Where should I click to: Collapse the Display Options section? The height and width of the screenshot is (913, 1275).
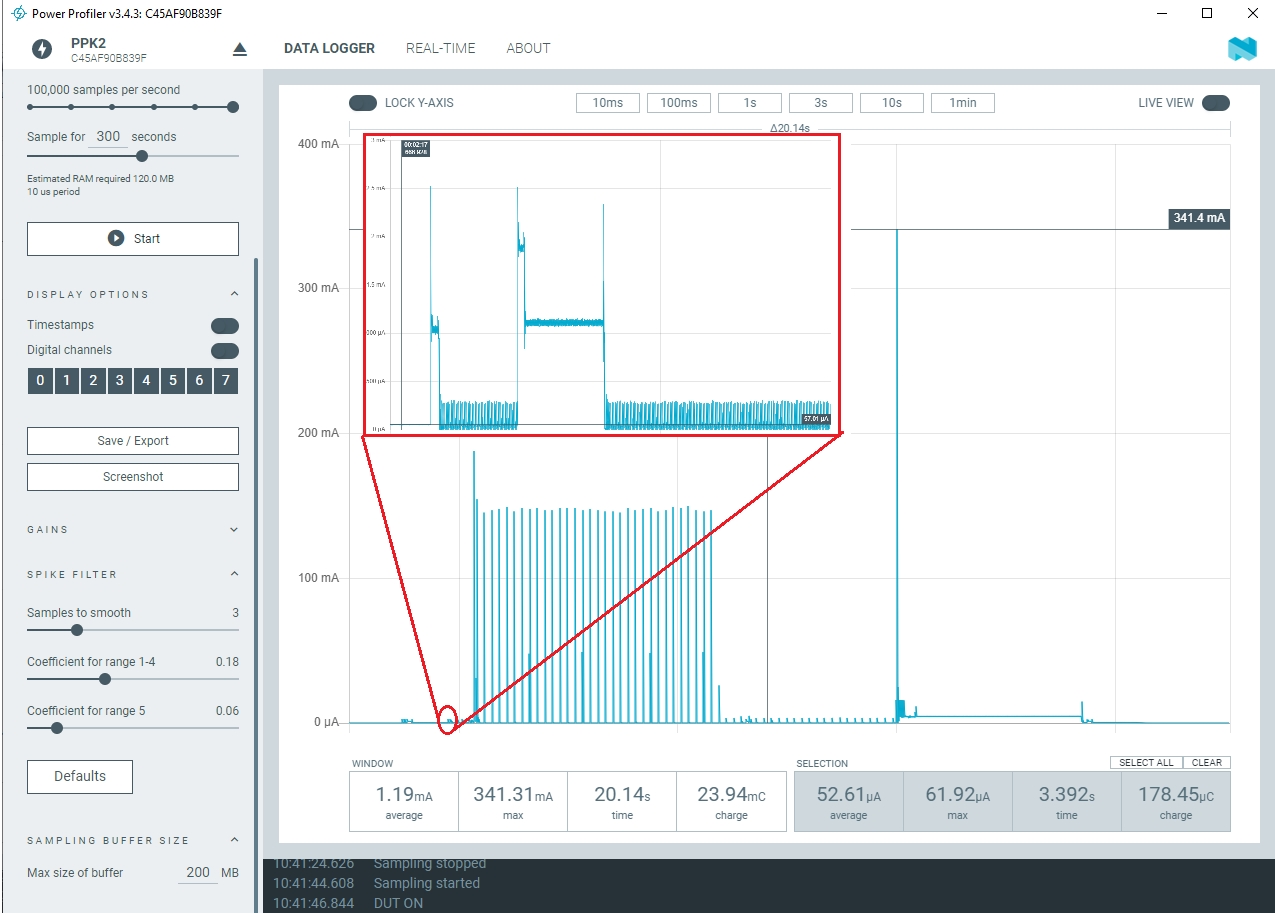(x=234, y=294)
